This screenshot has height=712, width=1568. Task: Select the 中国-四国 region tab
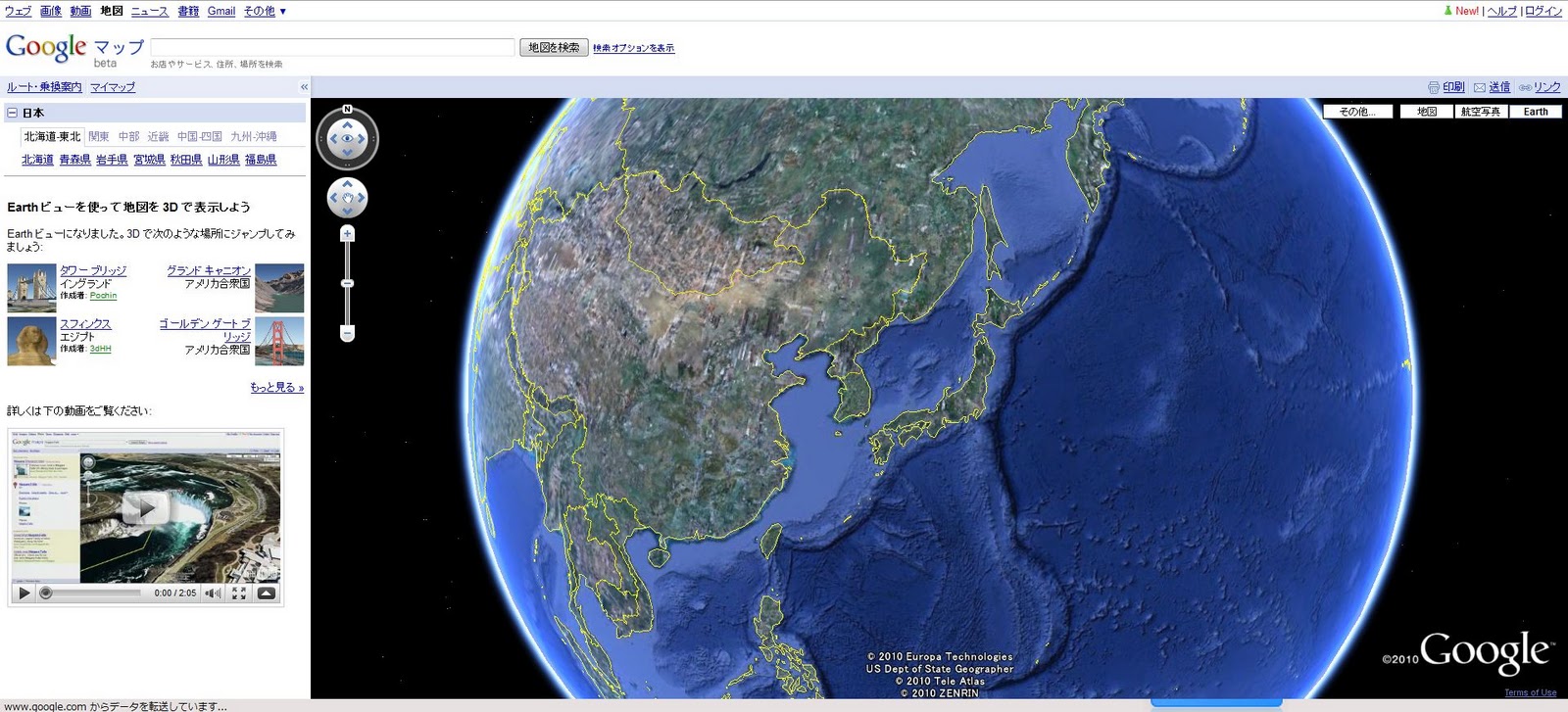200,136
